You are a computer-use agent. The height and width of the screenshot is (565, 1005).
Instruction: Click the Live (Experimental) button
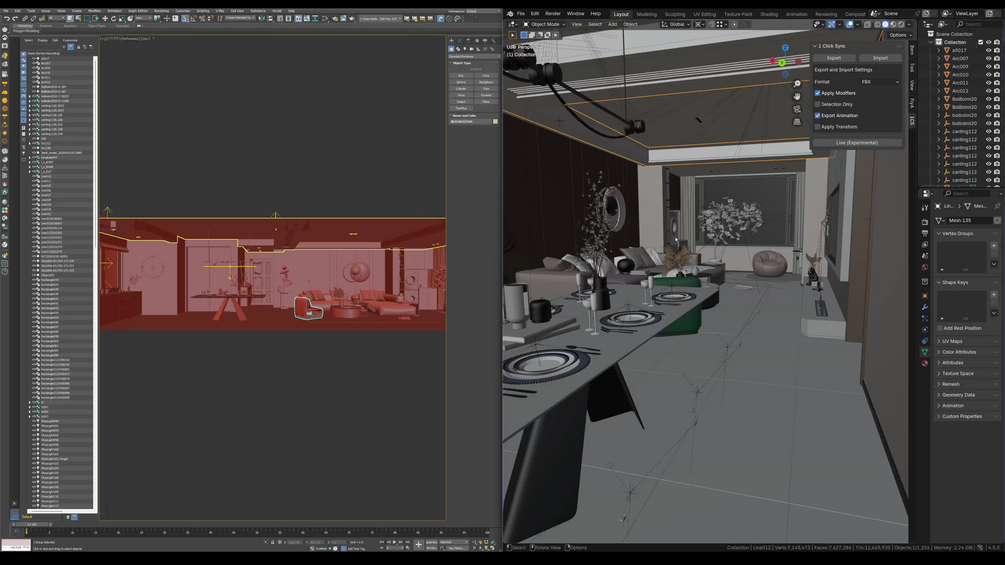pyautogui.click(x=857, y=143)
